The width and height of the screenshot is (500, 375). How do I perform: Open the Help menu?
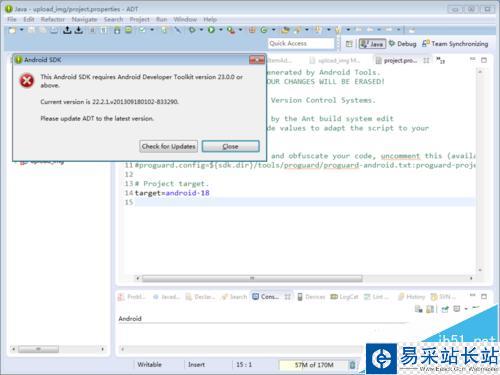coord(210,19)
